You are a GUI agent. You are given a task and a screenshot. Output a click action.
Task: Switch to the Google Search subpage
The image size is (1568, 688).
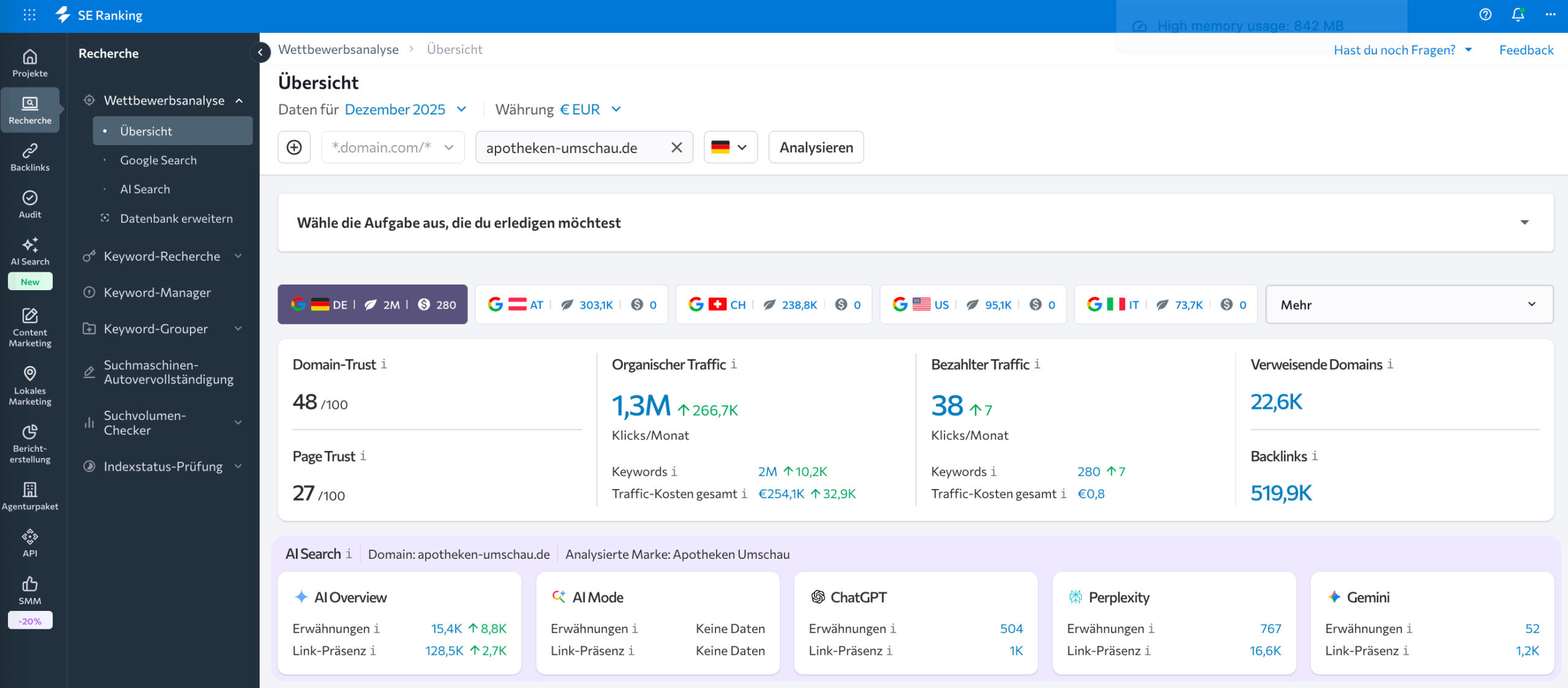pos(158,160)
